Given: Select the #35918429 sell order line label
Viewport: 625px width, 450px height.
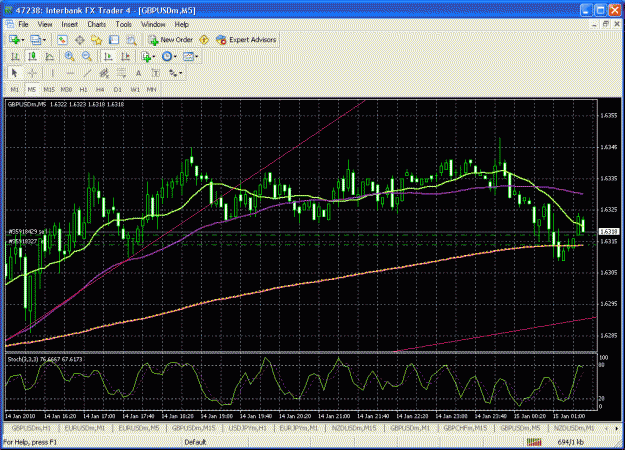Looking at the screenshot, I should [x=28, y=232].
